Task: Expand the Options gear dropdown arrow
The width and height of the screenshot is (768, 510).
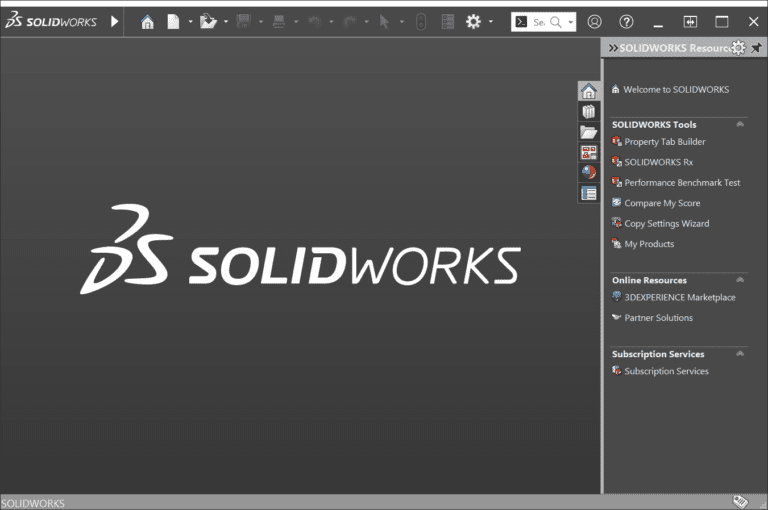Action: click(x=491, y=22)
